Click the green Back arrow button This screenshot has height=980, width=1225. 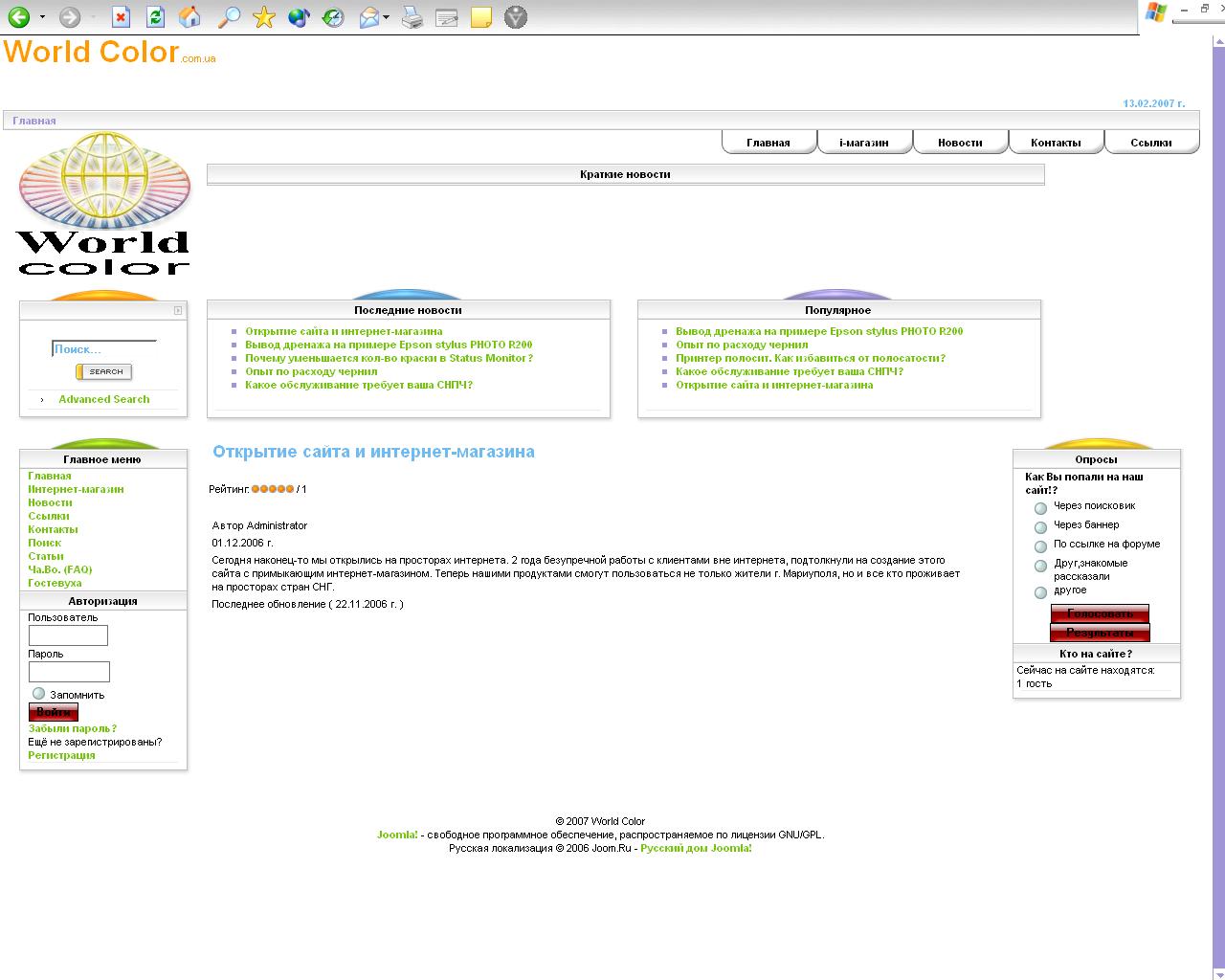coord(18,17)
